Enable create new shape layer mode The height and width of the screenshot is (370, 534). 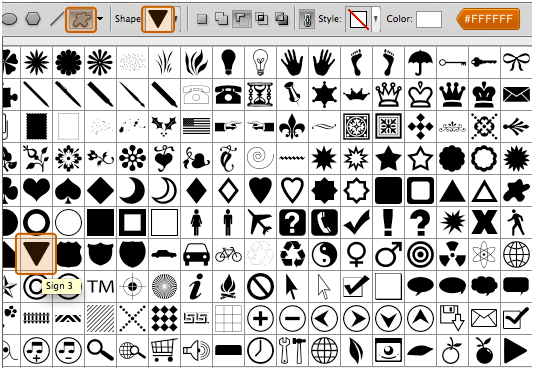tap(202, 19)
